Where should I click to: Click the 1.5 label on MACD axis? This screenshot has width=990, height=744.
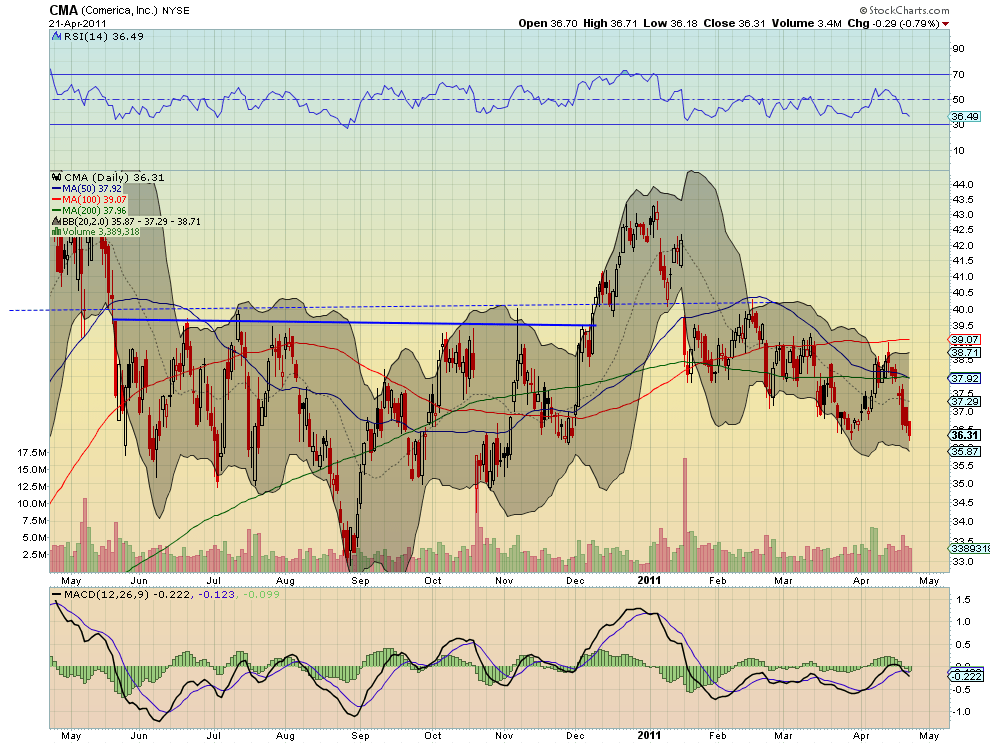coord(963,599)
